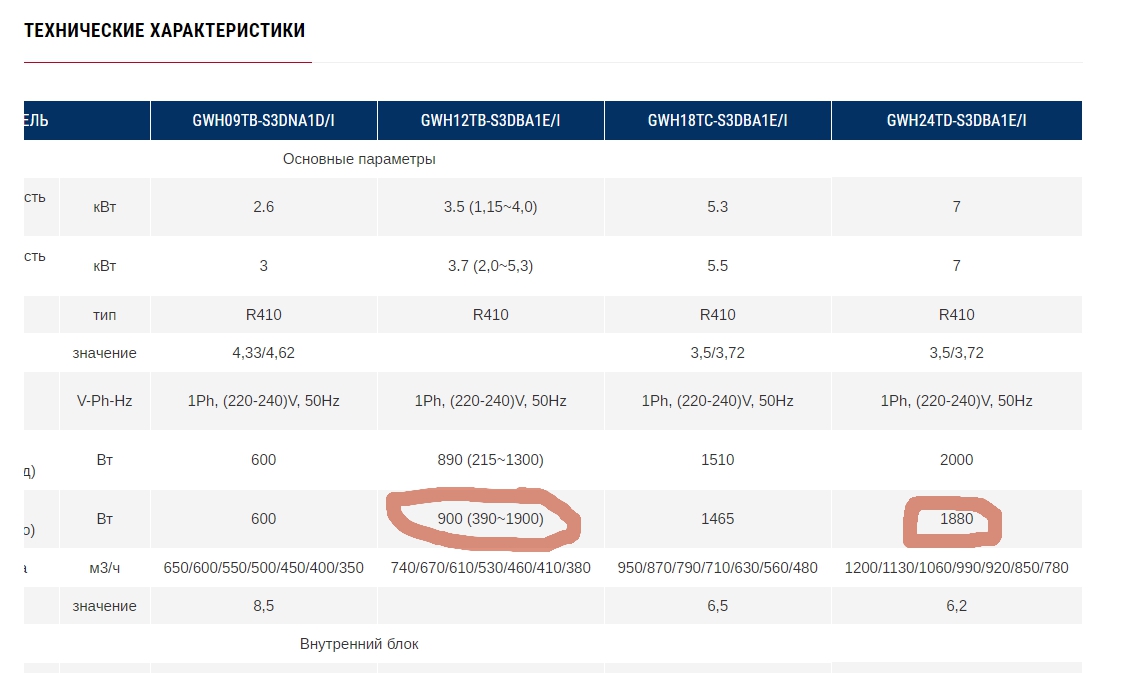Select column header GWH24TD-S3DBA1E/I
The image size is (1132, 673).
957,121
